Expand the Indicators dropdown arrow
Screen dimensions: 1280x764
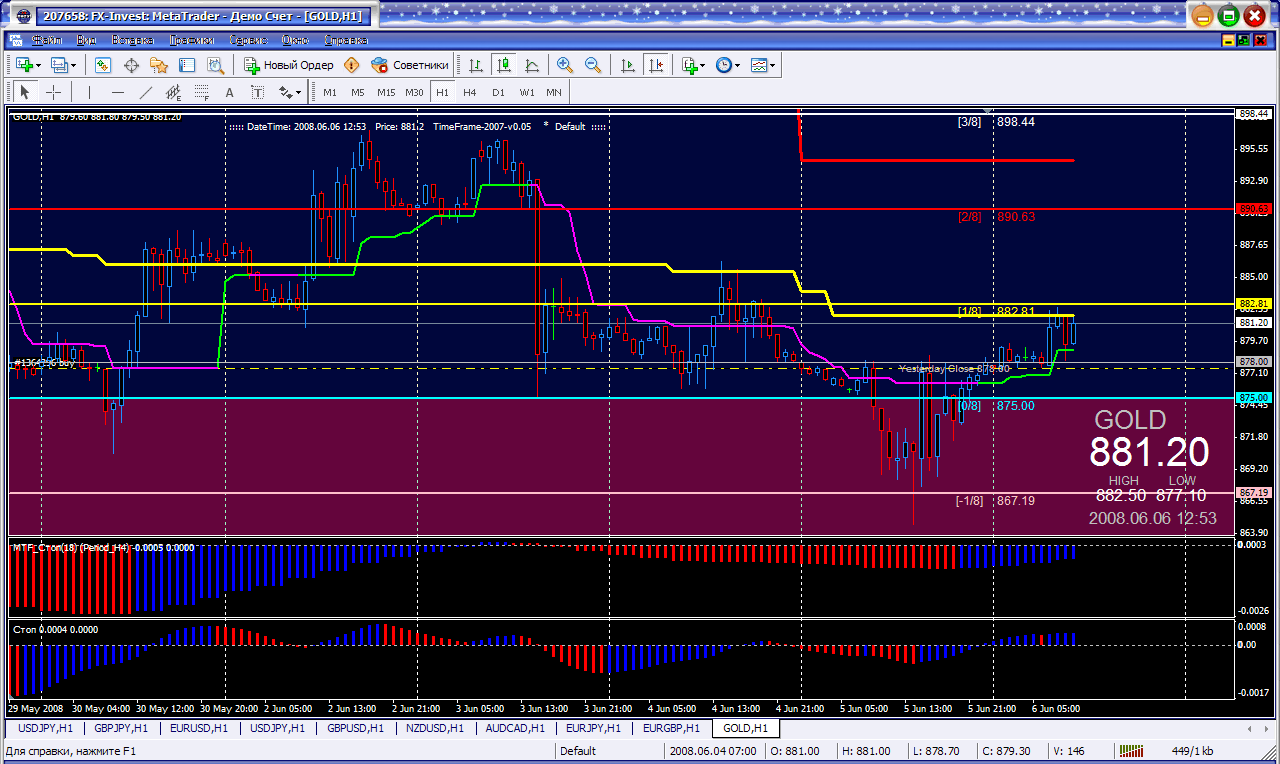pyautogui.click(x=703, y=65)
